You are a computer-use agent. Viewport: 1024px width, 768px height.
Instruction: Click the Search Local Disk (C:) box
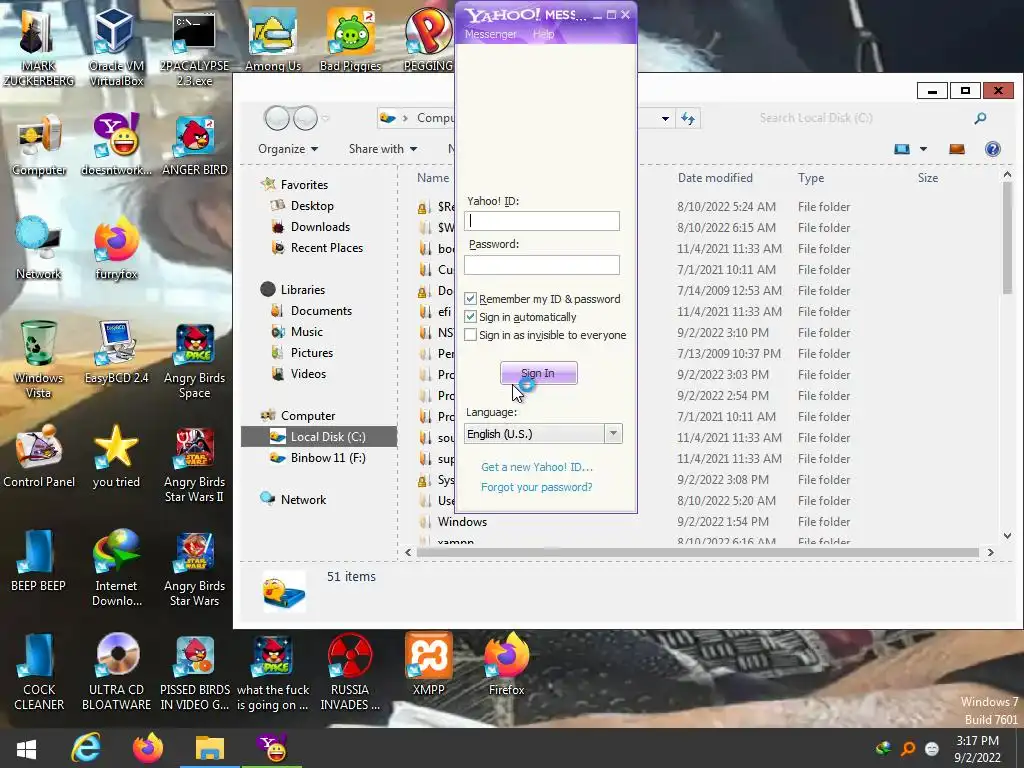[873, 118]
